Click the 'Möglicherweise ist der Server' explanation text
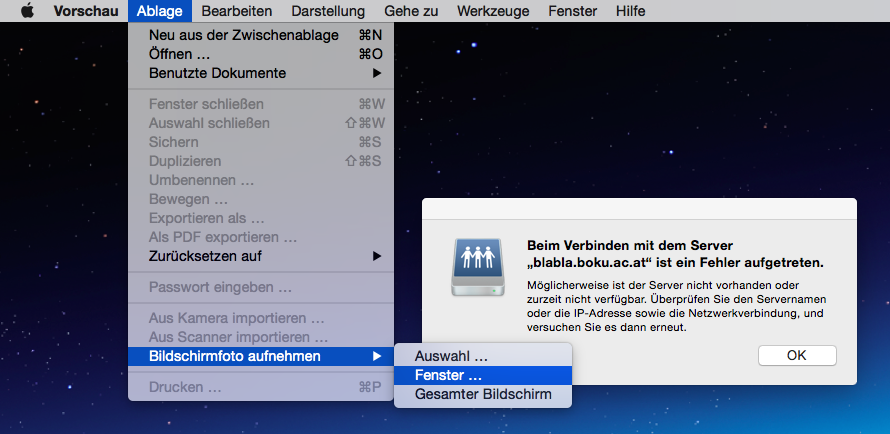 click(x=676, y=306)
